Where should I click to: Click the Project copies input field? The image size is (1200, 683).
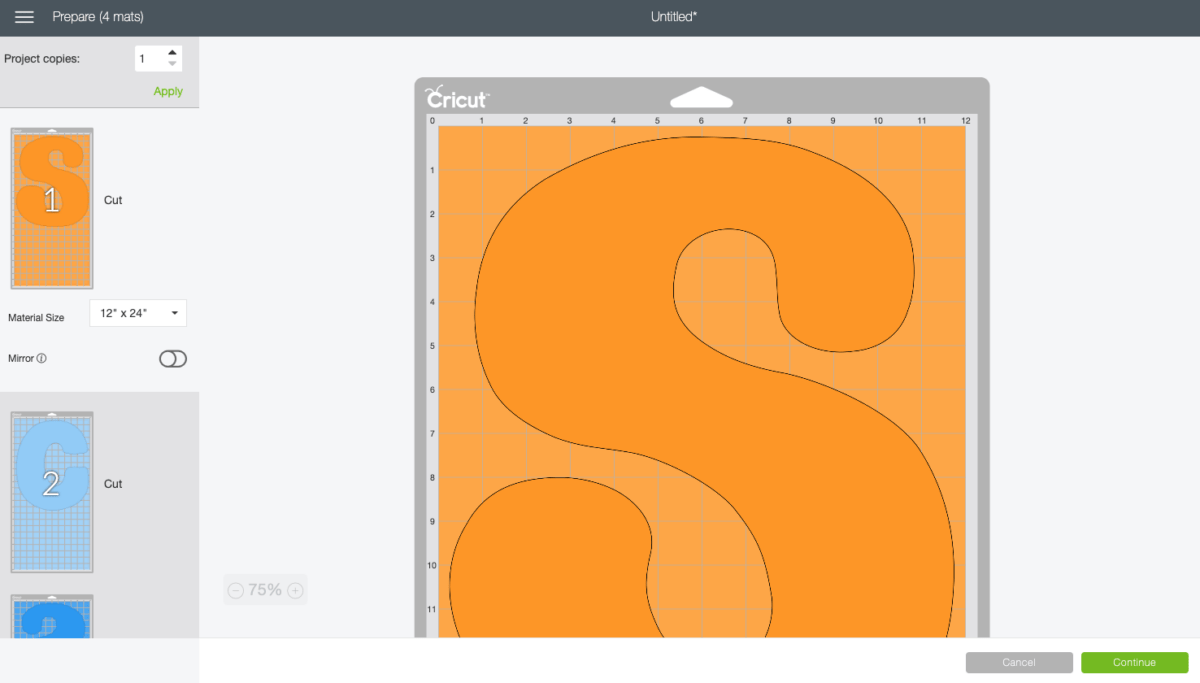[150, 59]
